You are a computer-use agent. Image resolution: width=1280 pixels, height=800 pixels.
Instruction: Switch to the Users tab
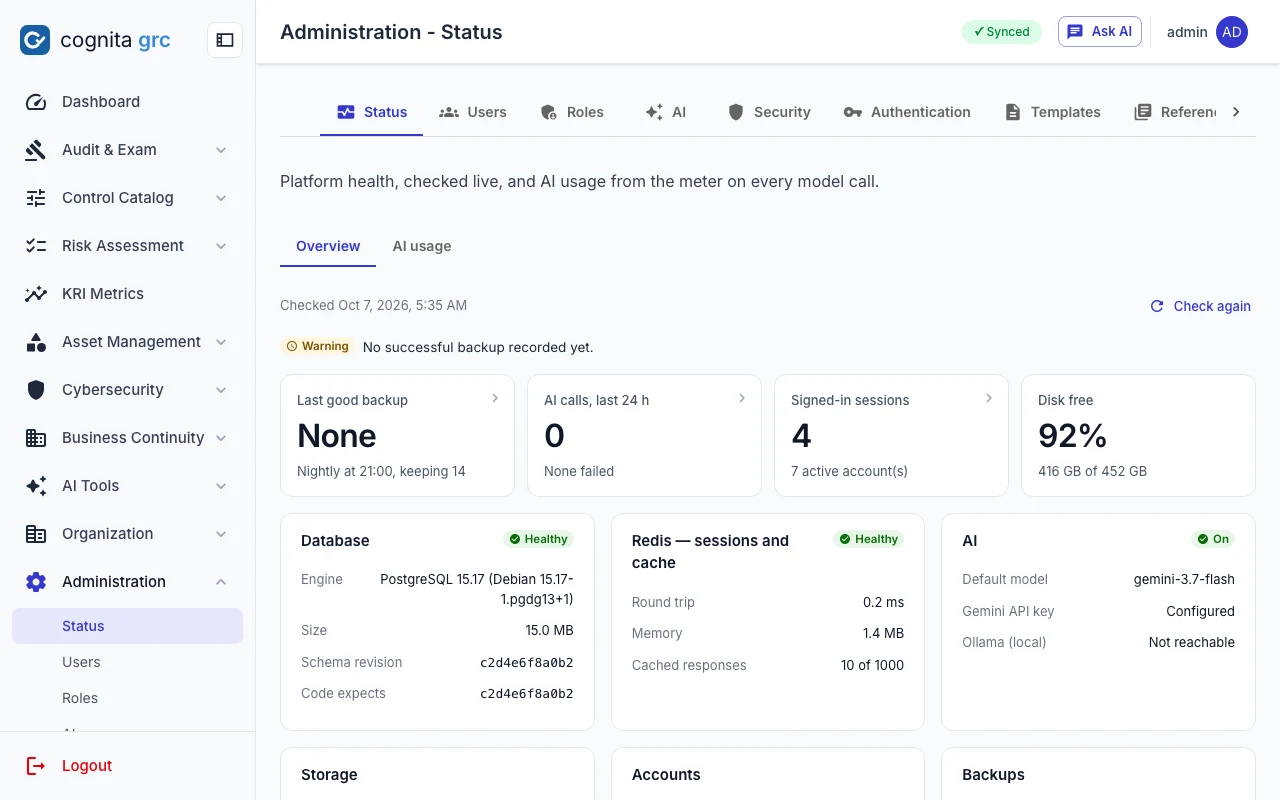(473, 112)
